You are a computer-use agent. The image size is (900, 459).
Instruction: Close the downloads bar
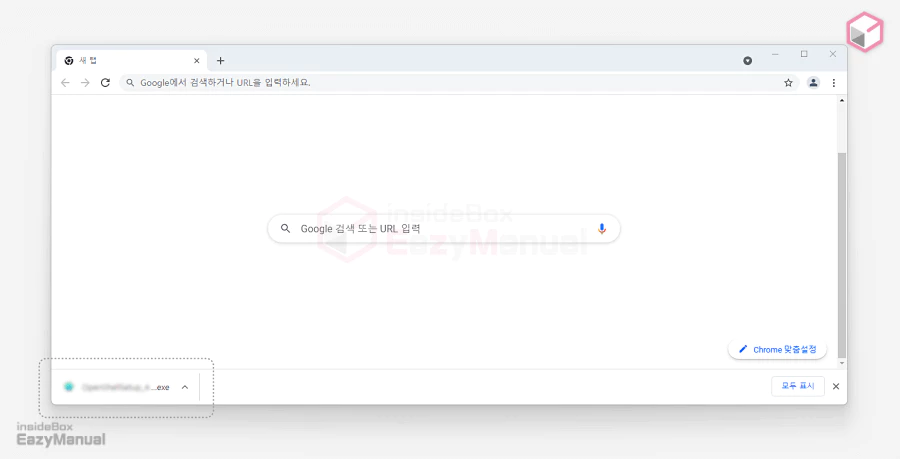point(836,386)
